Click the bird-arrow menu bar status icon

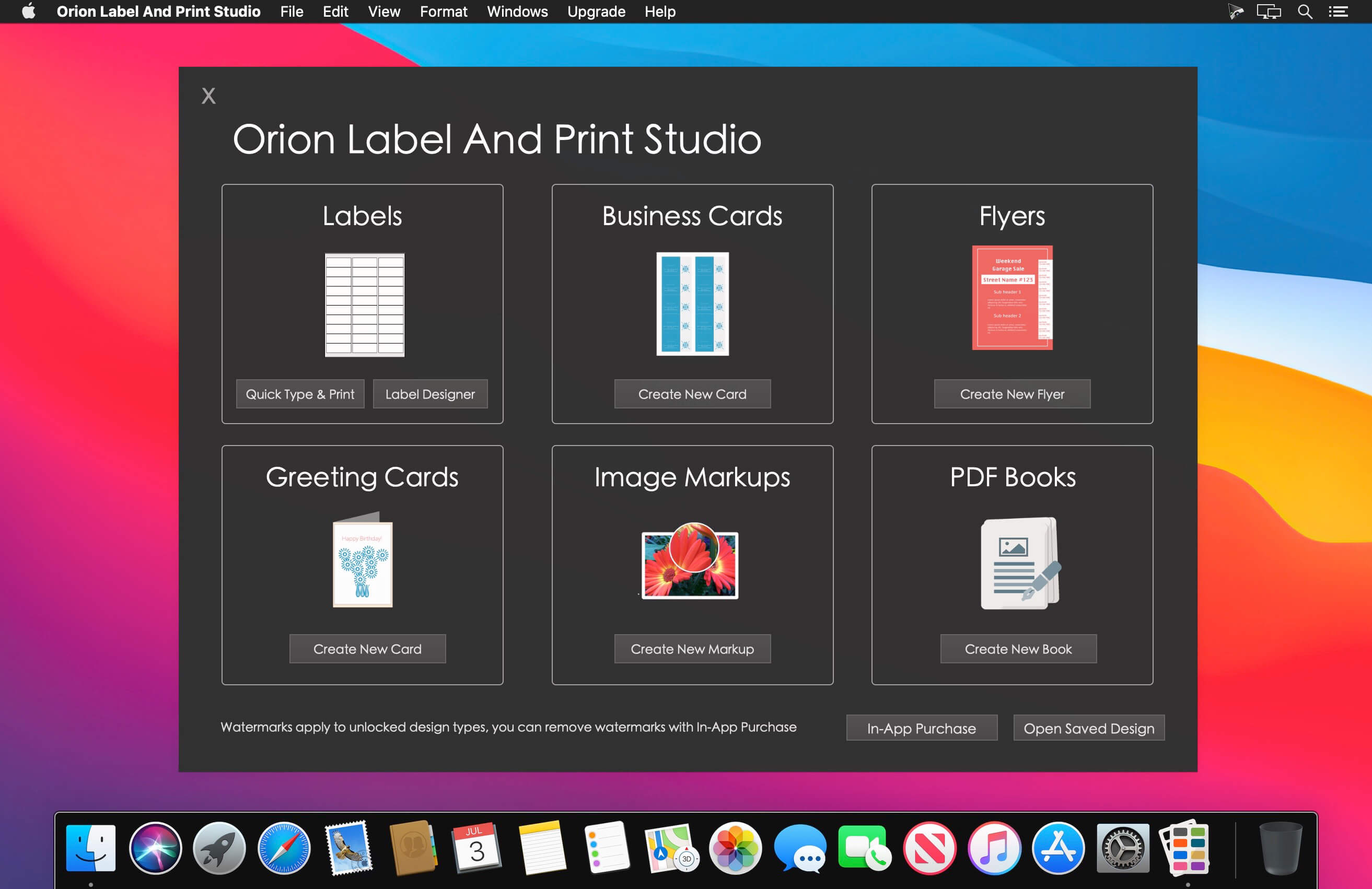(x=1236, y=11)
